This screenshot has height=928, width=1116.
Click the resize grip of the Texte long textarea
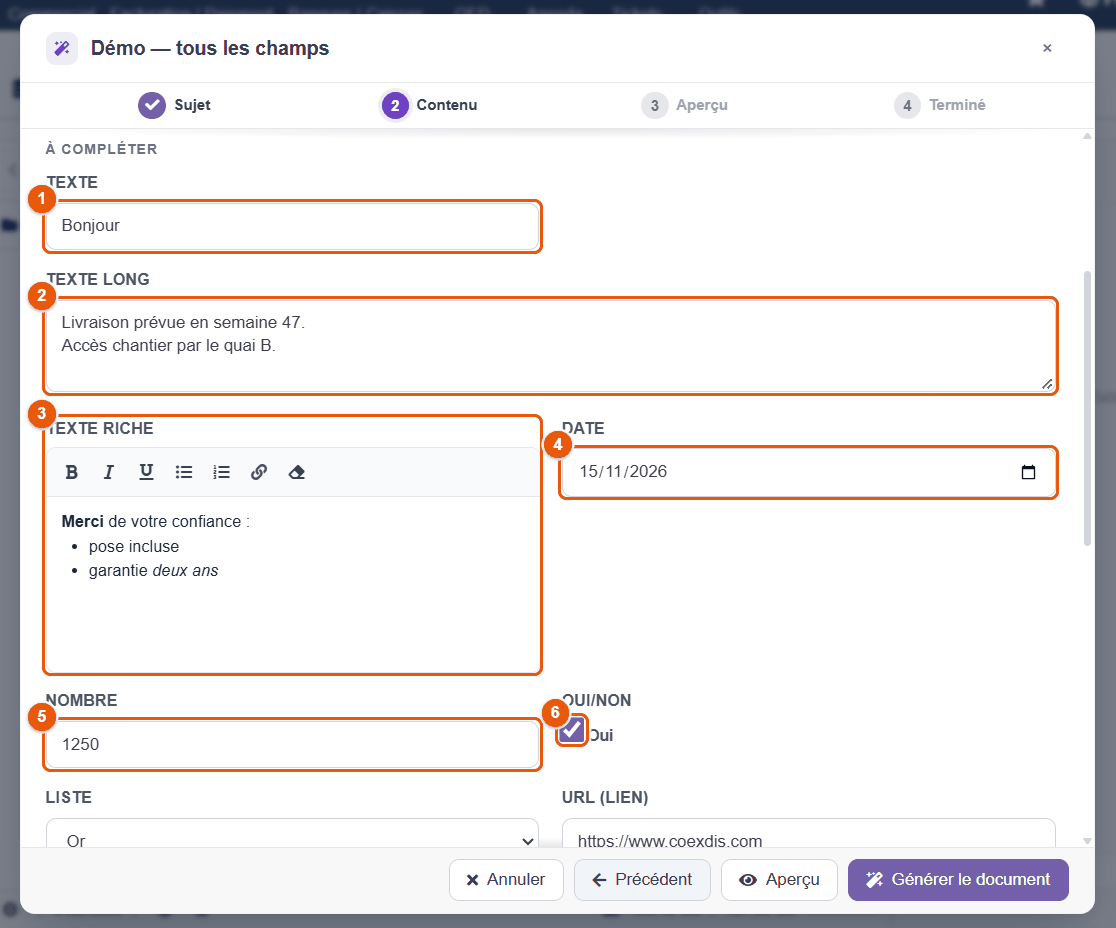pos(1047,384)
